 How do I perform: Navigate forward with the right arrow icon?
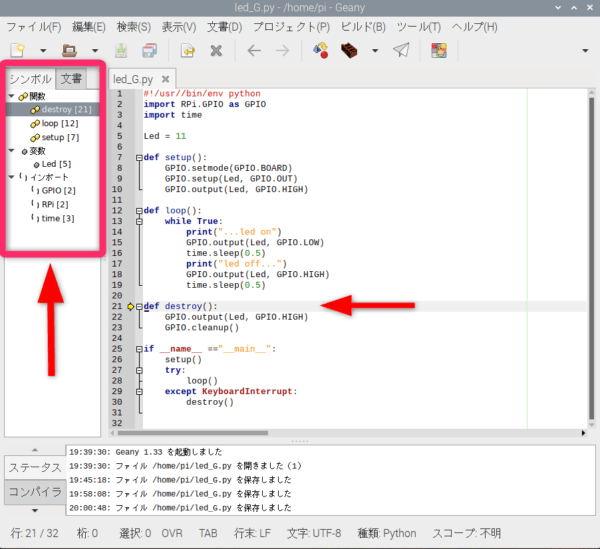[283, 50]
